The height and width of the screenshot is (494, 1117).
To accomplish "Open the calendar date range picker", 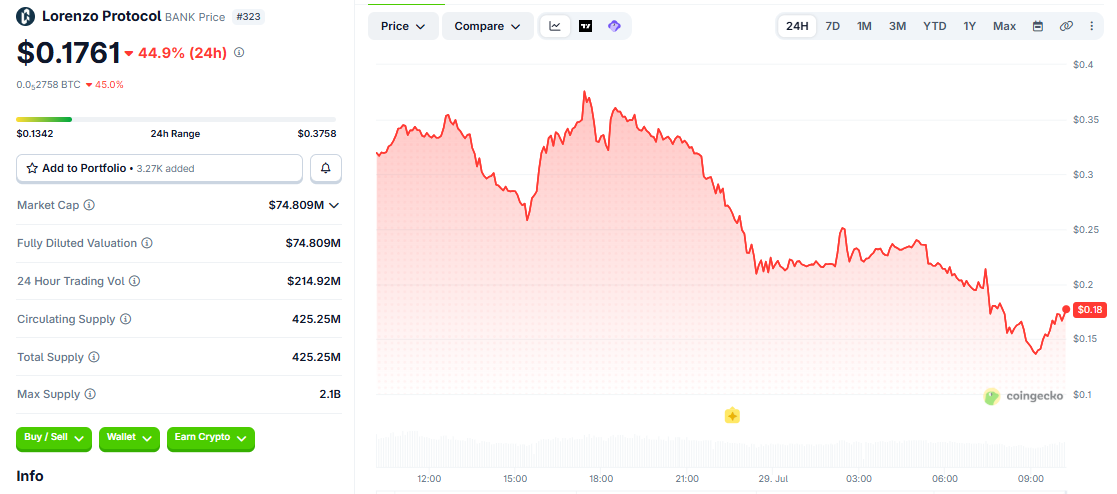I will coord(1038,26).
